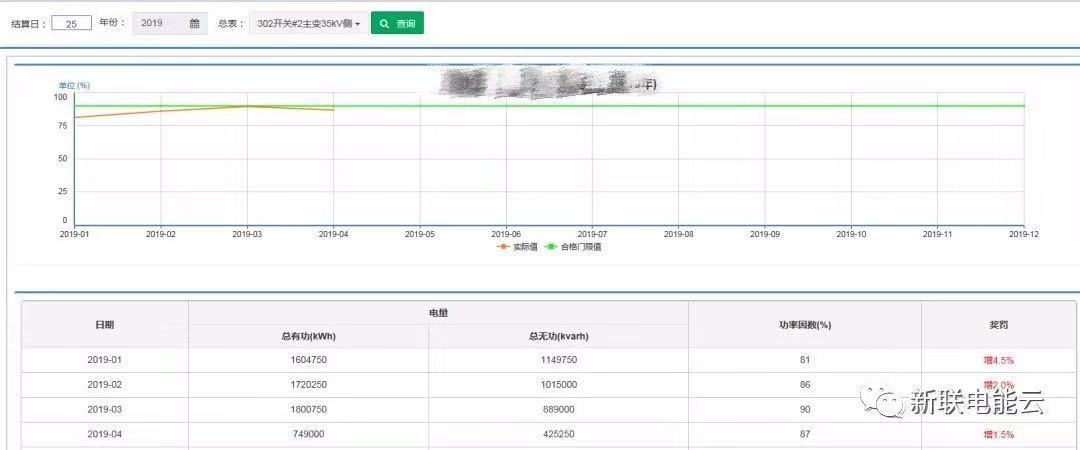
Task: Click the 奖罚 column header
Action: pos(998,325)
